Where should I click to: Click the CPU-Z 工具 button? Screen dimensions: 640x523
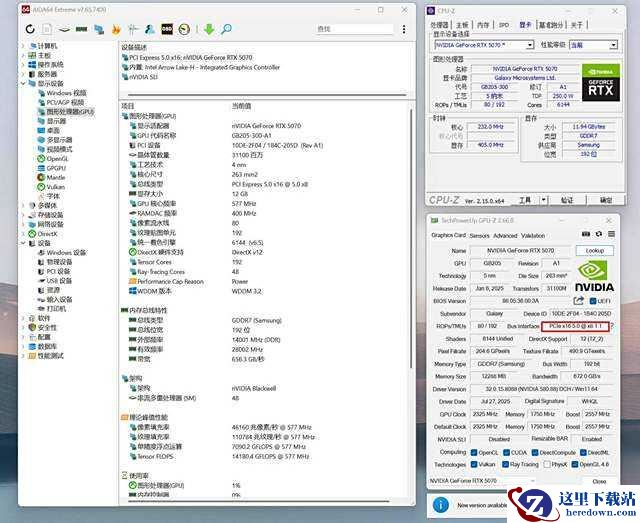(525, 200)
